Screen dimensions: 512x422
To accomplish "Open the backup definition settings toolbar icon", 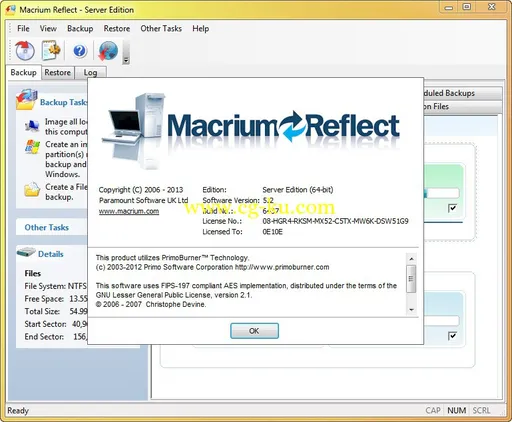I will pos(51,51).
